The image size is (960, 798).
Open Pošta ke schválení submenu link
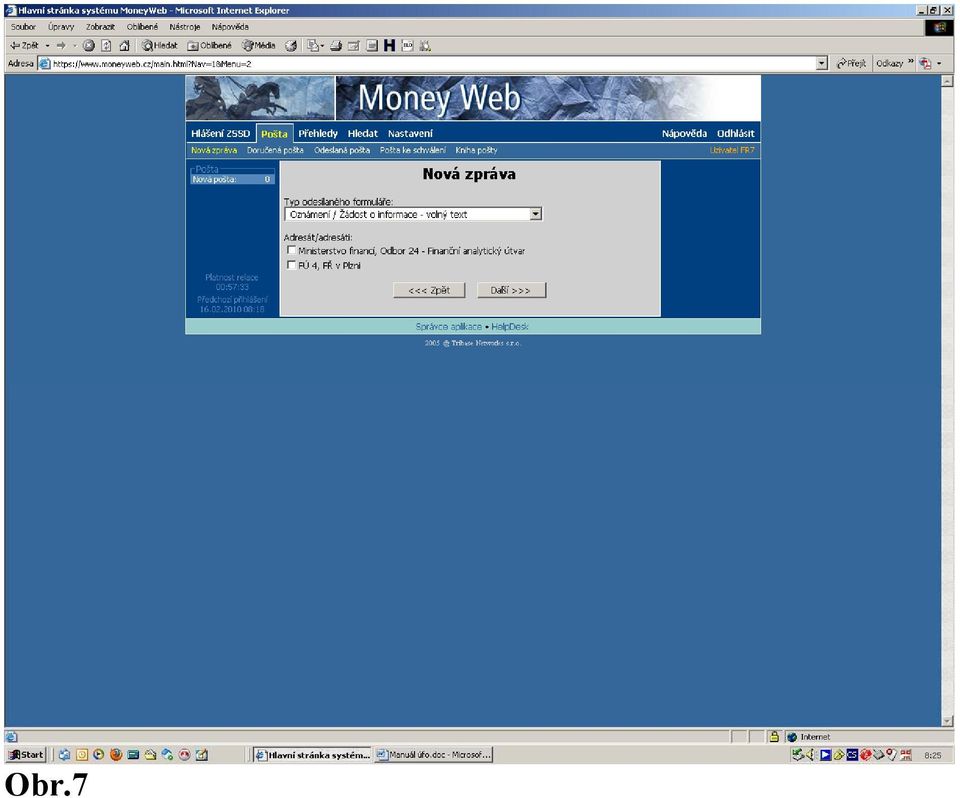click(x=413, y=150)
